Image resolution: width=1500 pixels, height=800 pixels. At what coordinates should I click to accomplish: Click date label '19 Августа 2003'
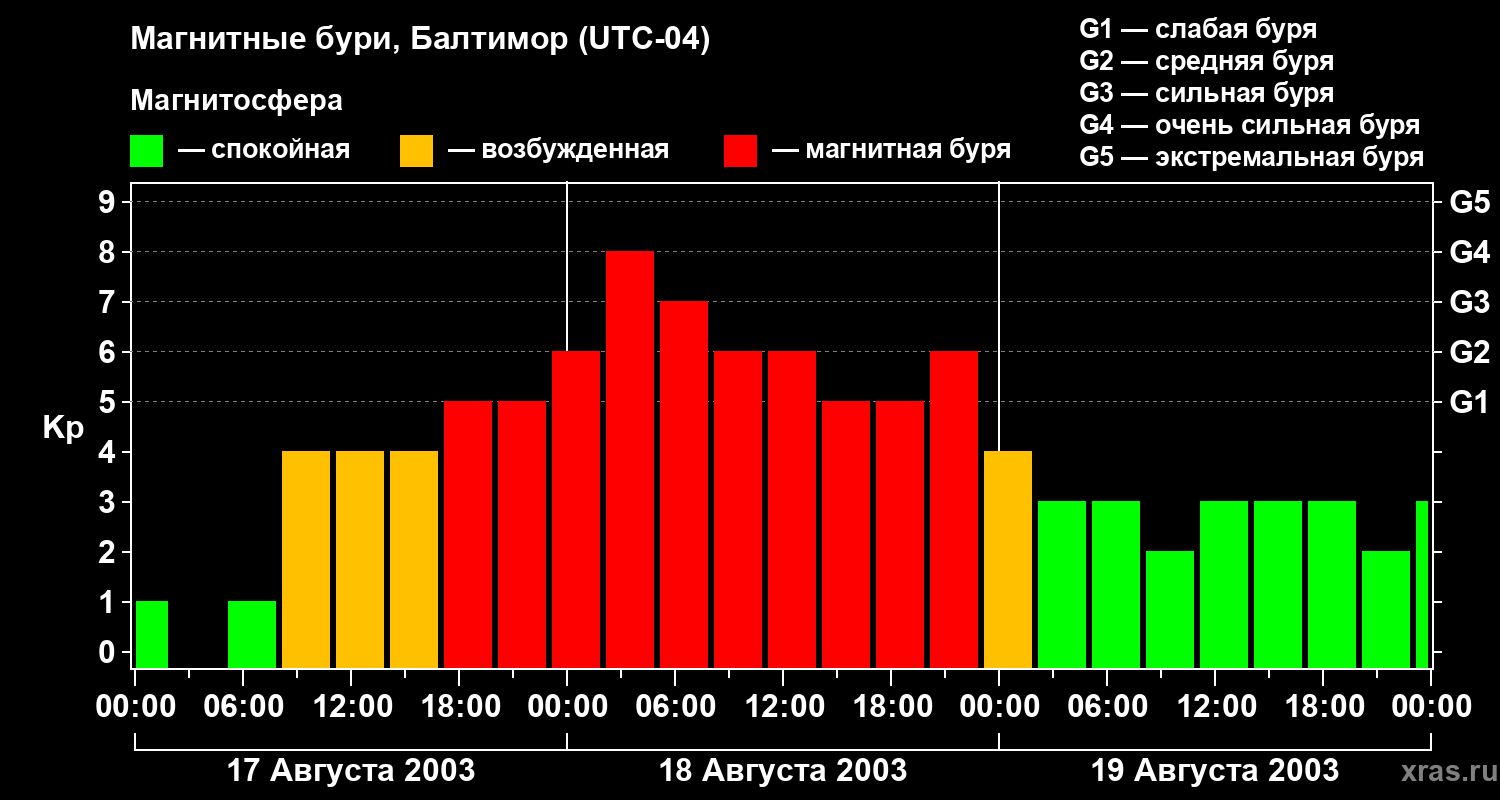point(1215,771)
